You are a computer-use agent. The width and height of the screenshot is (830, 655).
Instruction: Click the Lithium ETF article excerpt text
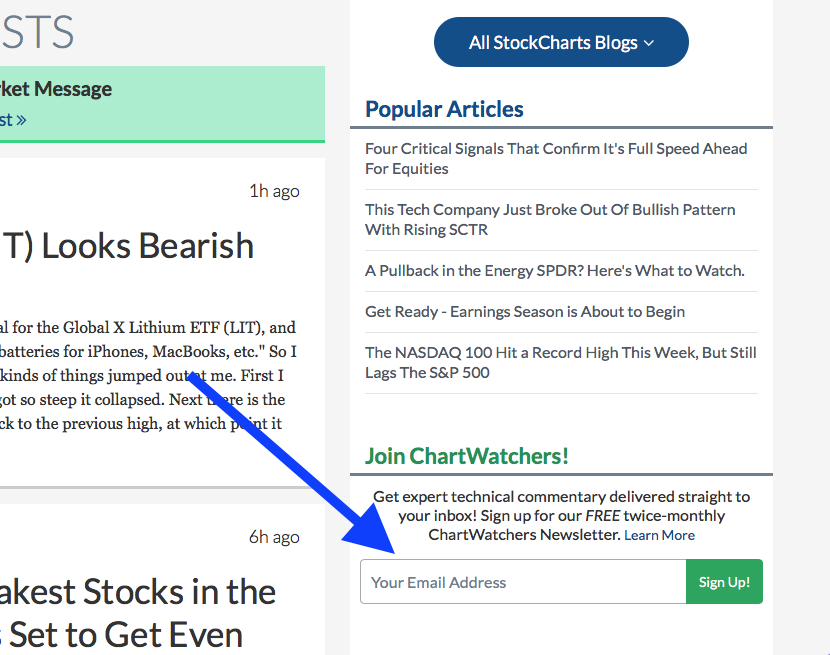point(148,375)
